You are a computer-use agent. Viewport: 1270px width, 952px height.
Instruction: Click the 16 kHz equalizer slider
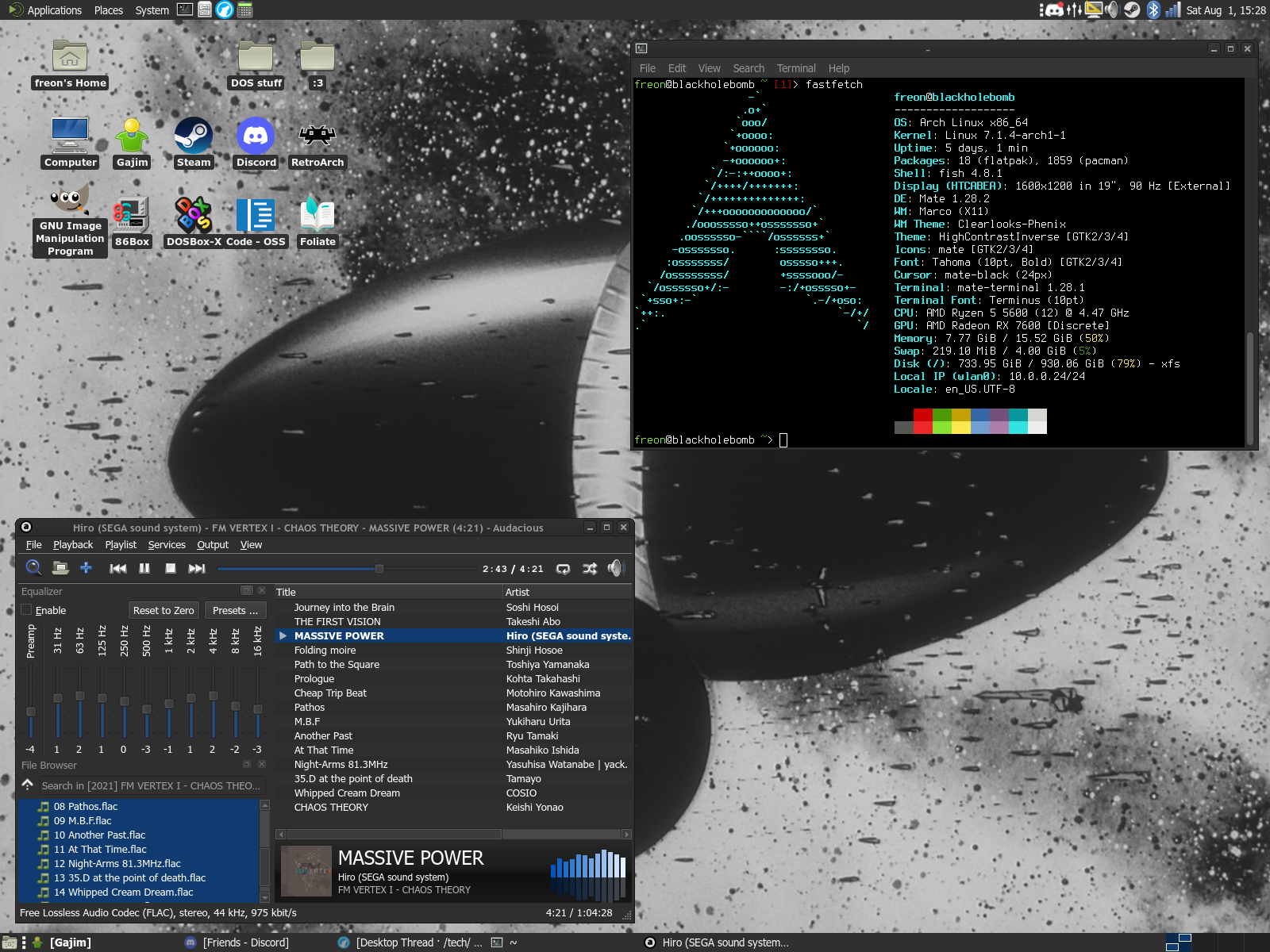click(258, 701)
